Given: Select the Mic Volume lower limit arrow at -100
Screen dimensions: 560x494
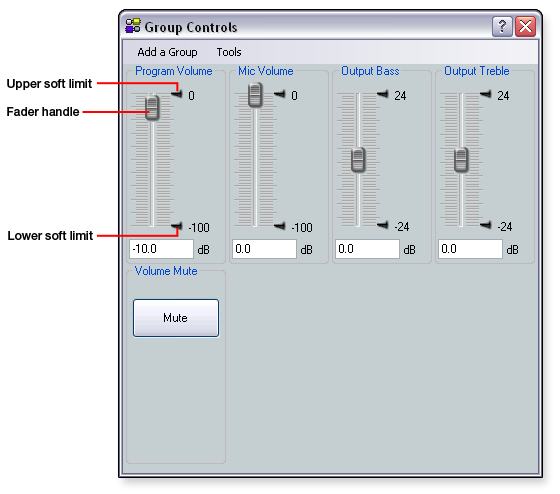Looking at the screenshot, I should [280, 226].
